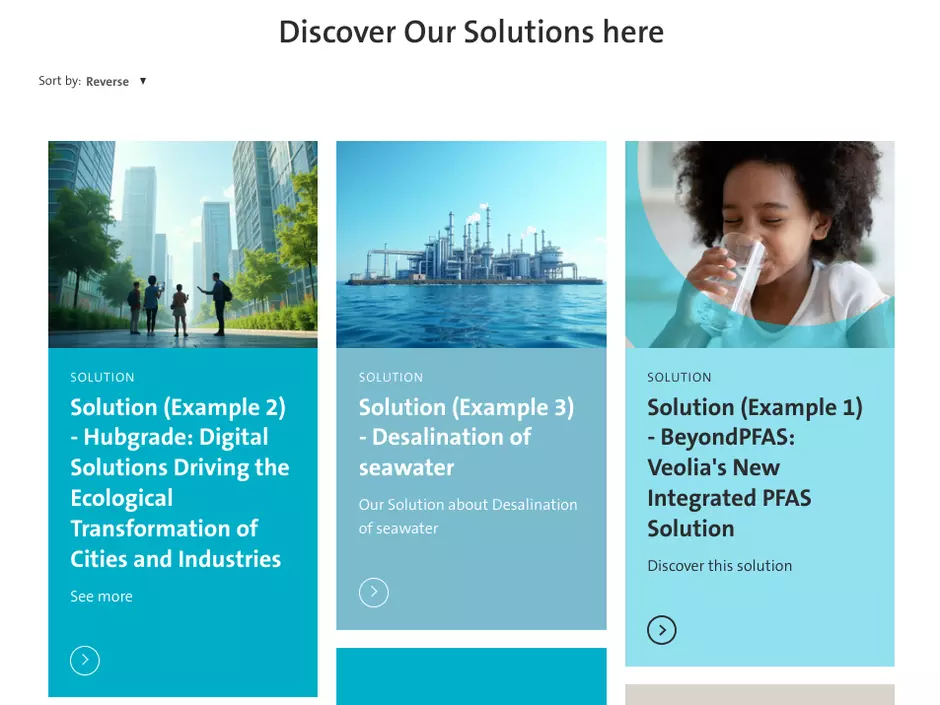Select the circular chevron under 'See more'
Screen dimensions: 940x705
click(85, 660)
